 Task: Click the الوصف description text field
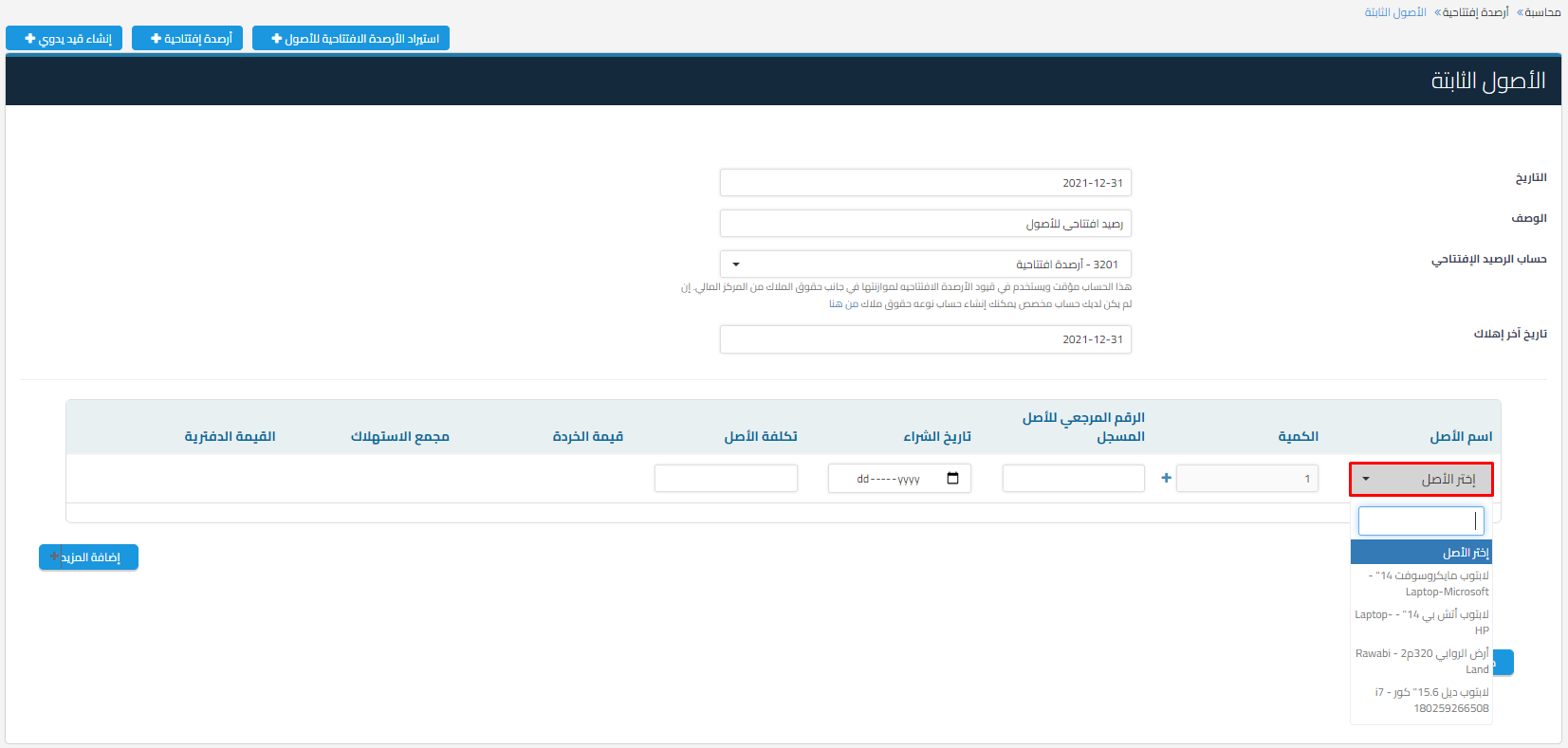[925, 224]
